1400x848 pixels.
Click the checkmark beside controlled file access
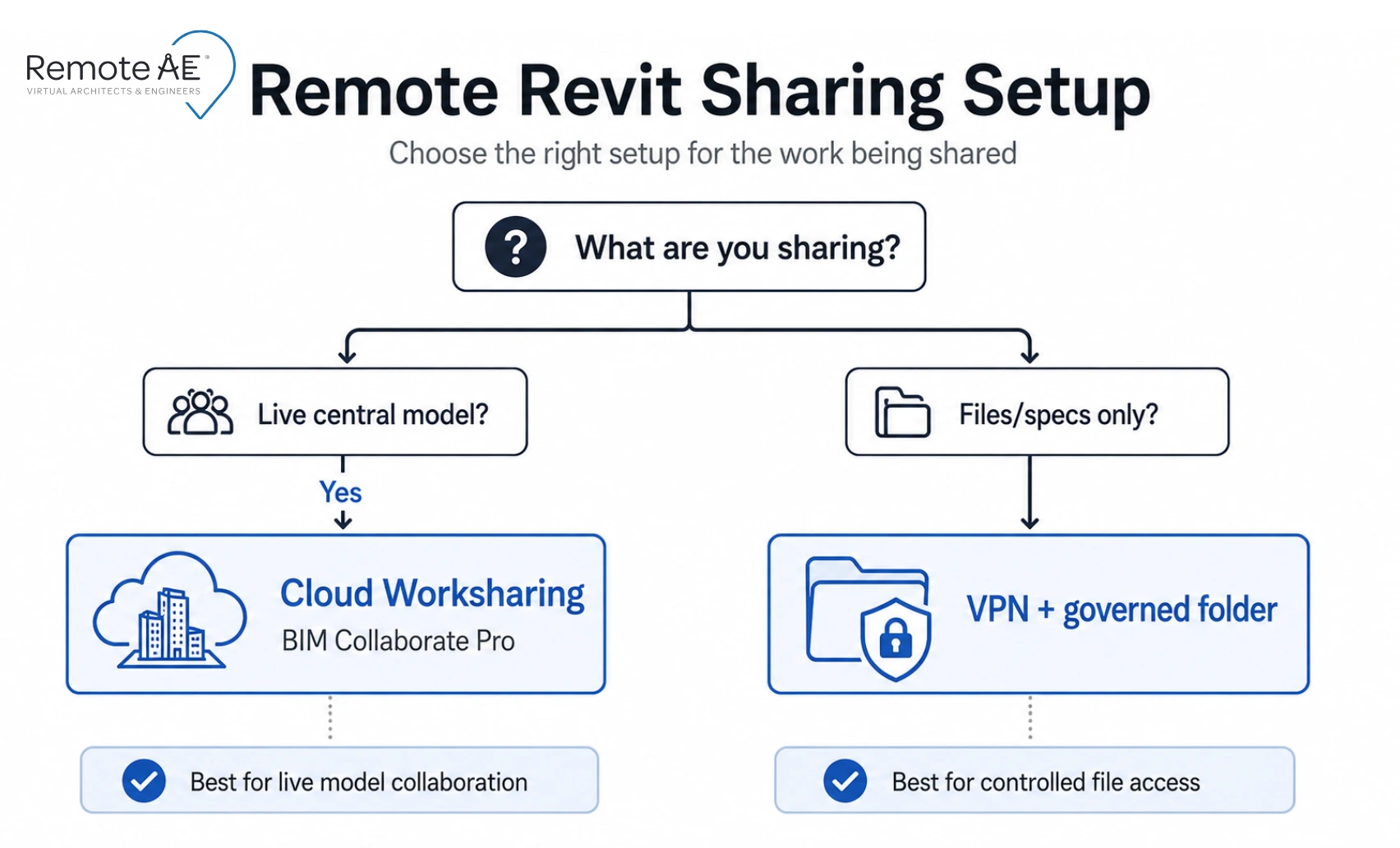[845, 781]
